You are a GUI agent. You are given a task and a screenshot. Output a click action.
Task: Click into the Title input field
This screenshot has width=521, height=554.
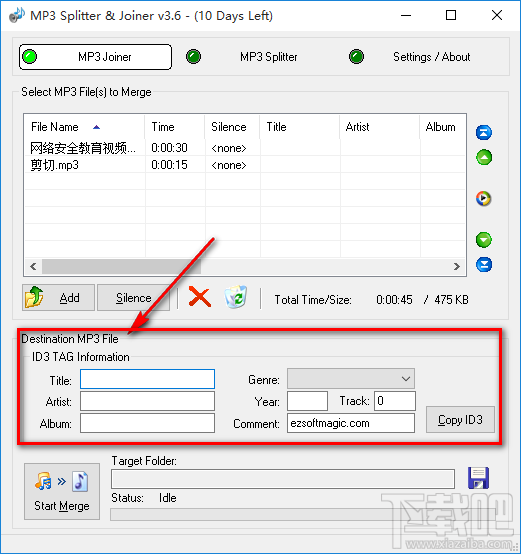147,379
